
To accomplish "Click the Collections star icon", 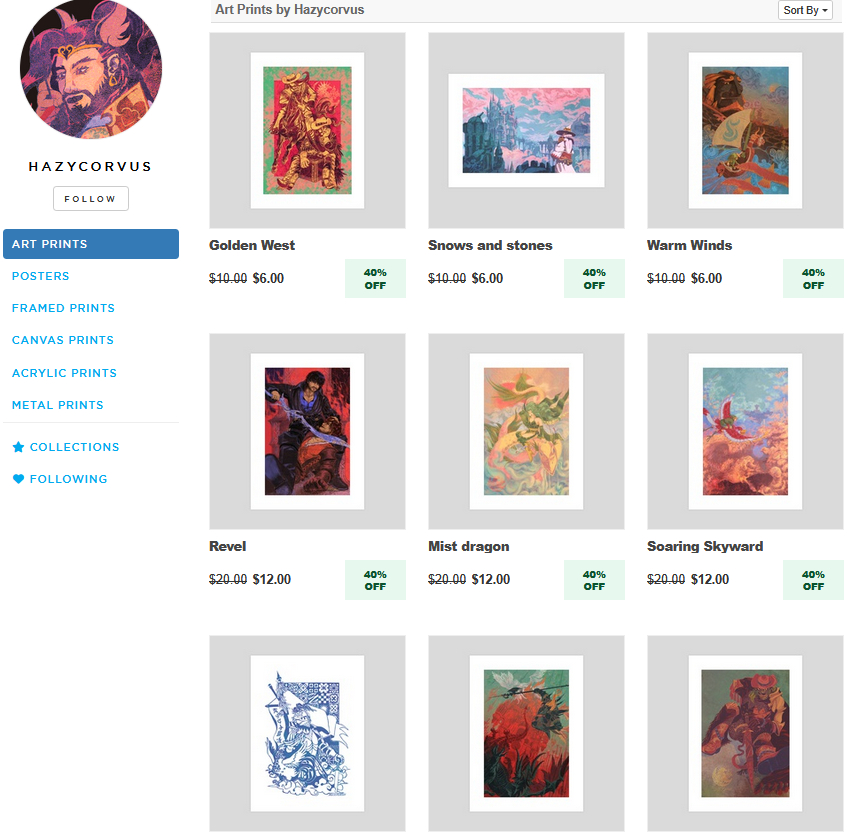I will point(18,447).
